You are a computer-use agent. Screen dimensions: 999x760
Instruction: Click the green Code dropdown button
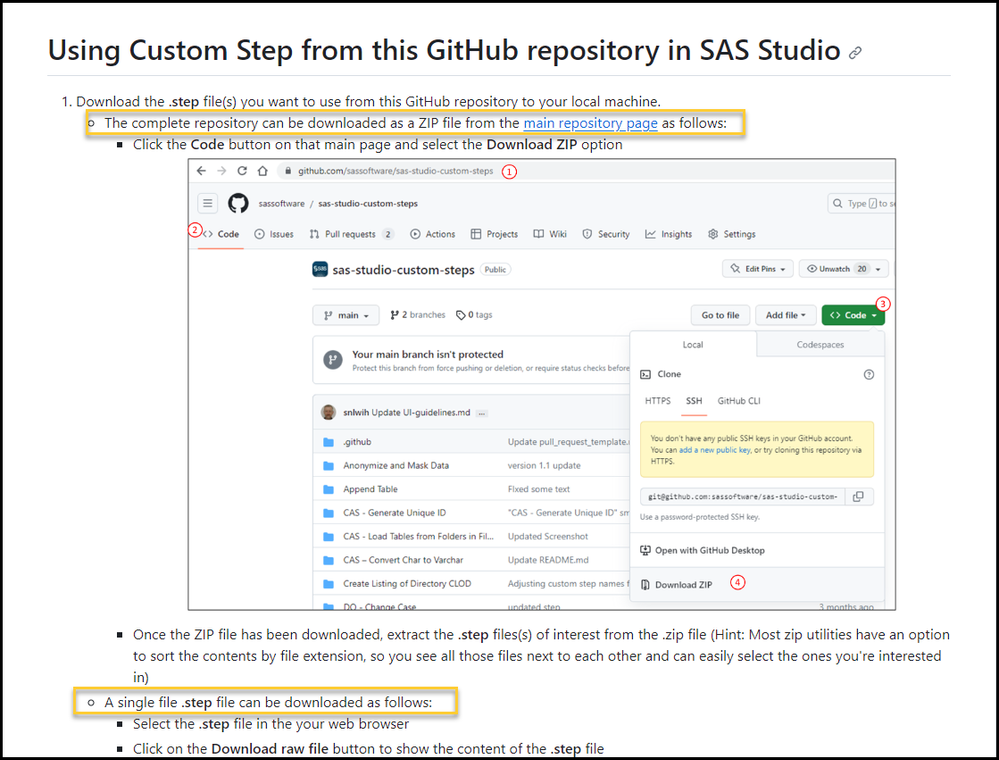coord(853,315)
